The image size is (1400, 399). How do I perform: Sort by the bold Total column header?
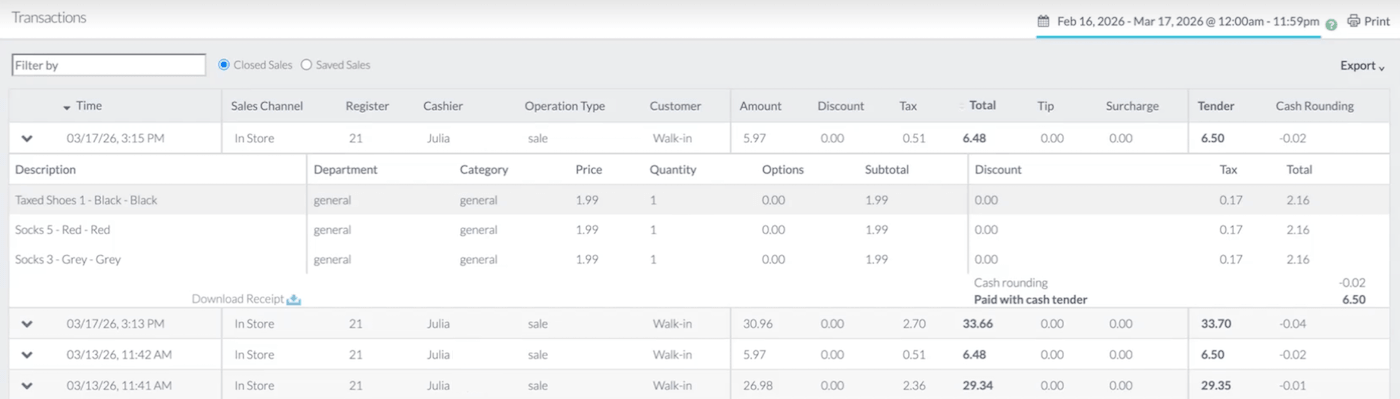tap(982, 106)
